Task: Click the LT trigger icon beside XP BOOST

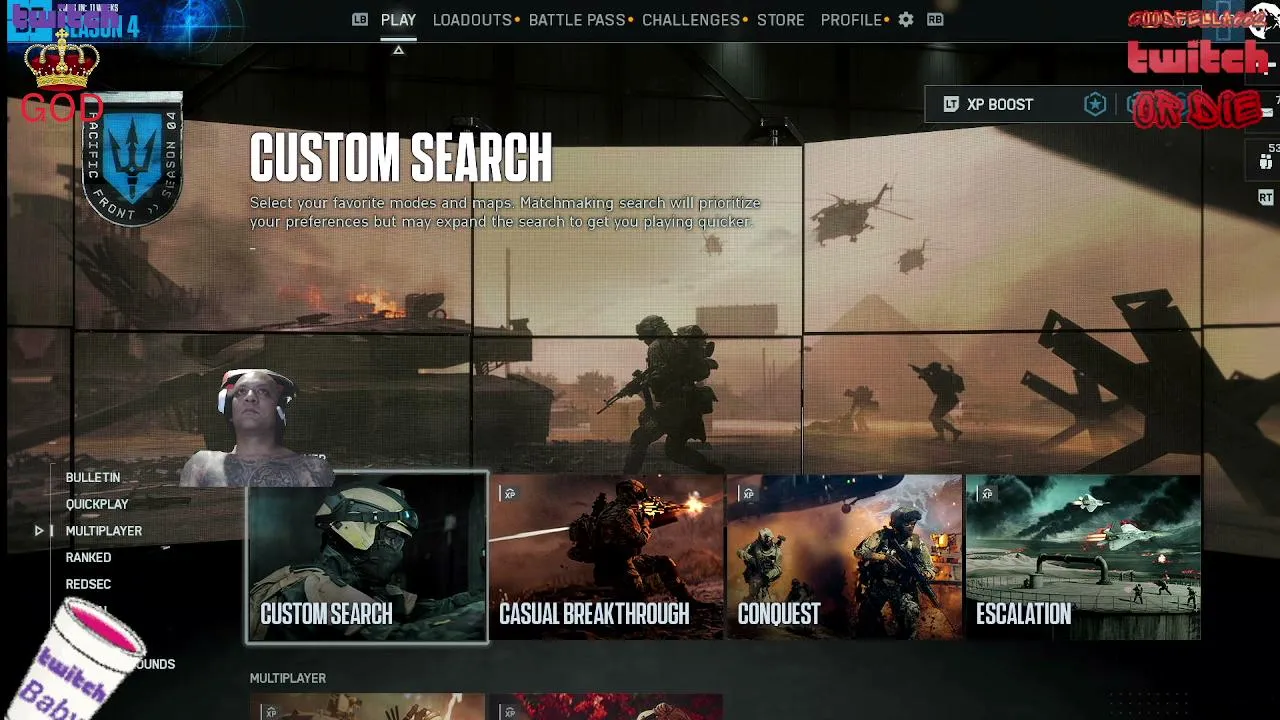Action: pos(951,104)
